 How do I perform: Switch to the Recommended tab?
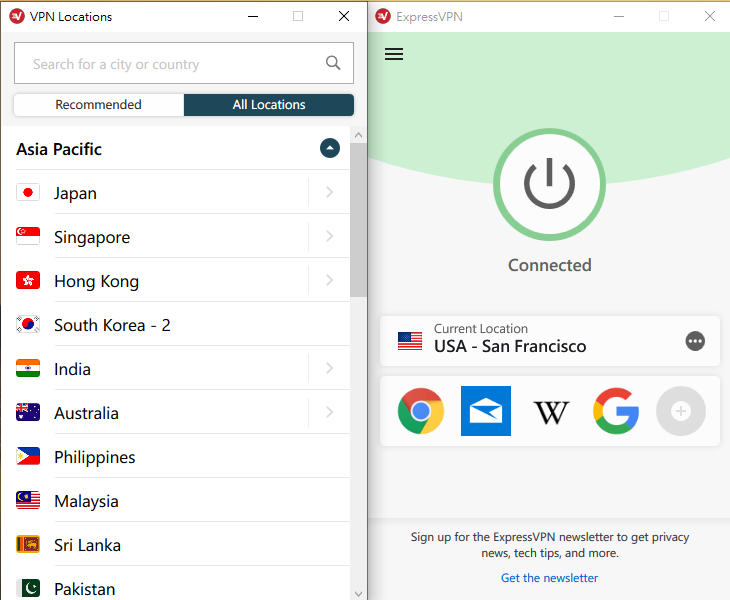99,105
